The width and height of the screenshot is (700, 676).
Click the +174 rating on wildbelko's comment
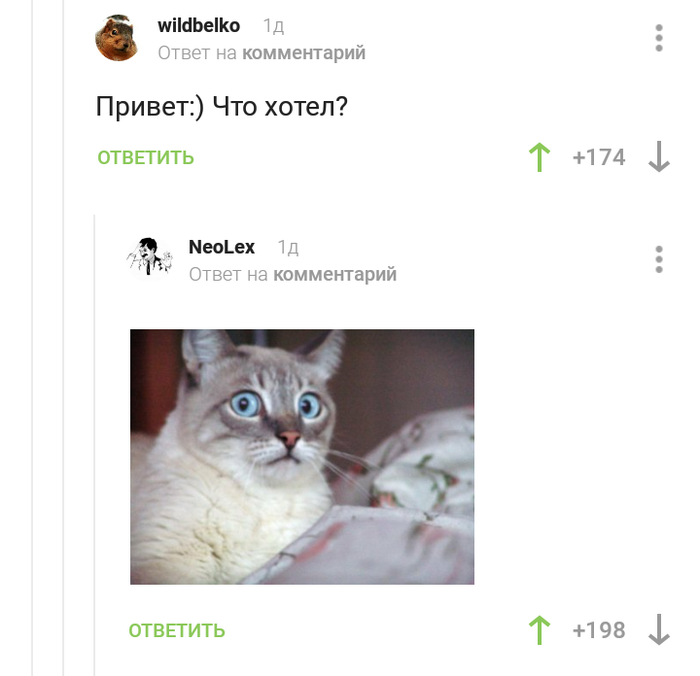(599, 157)
